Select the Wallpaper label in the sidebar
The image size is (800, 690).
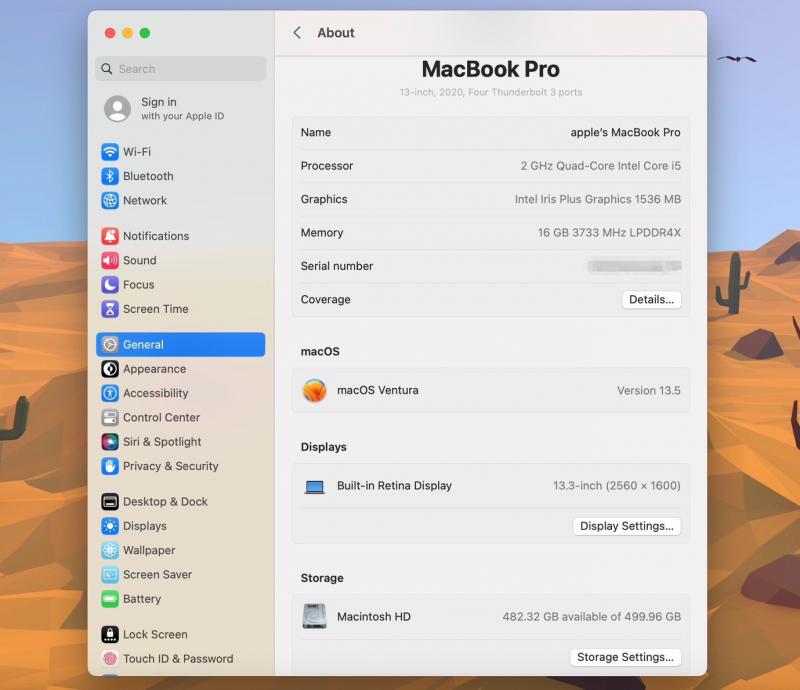(149, 550)
